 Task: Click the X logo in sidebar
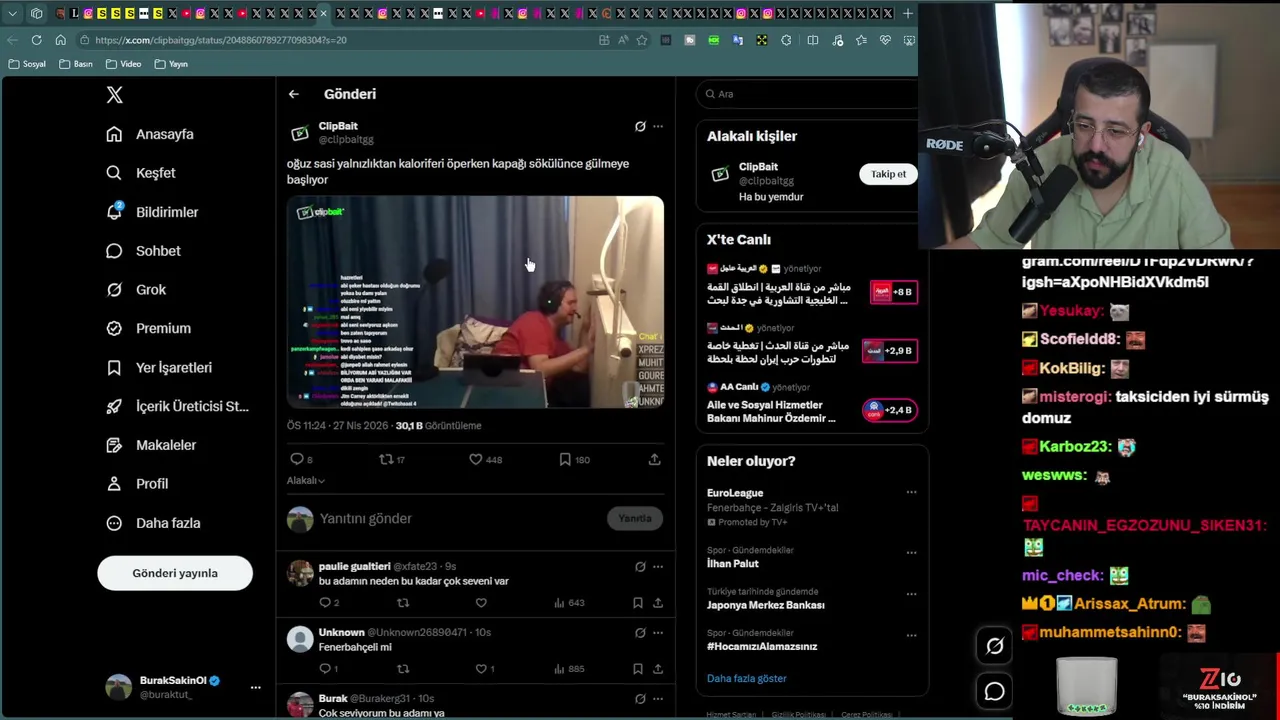pos(114,95)
